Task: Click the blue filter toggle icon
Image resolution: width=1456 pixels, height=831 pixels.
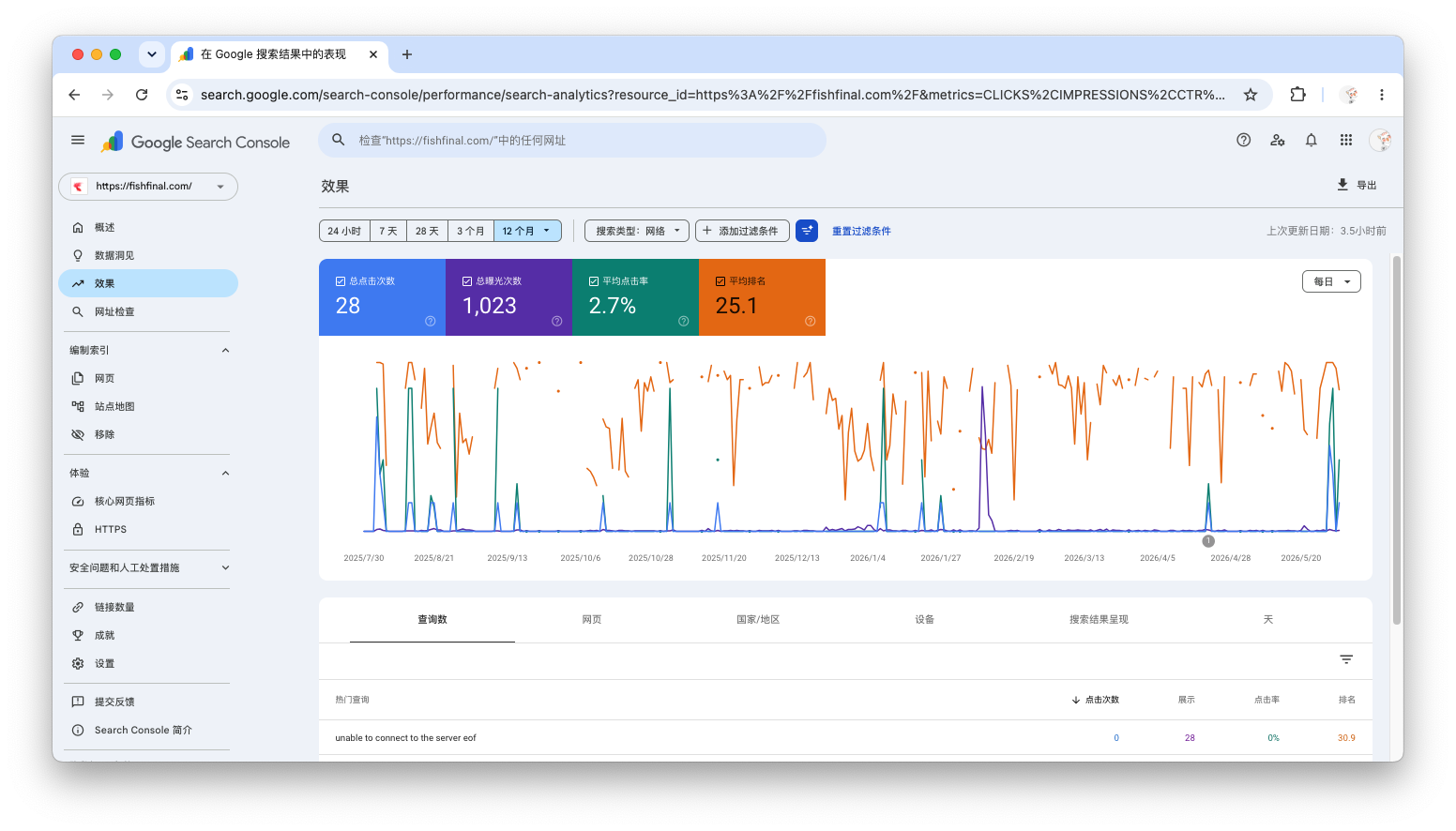Action: tap(807, 231)
